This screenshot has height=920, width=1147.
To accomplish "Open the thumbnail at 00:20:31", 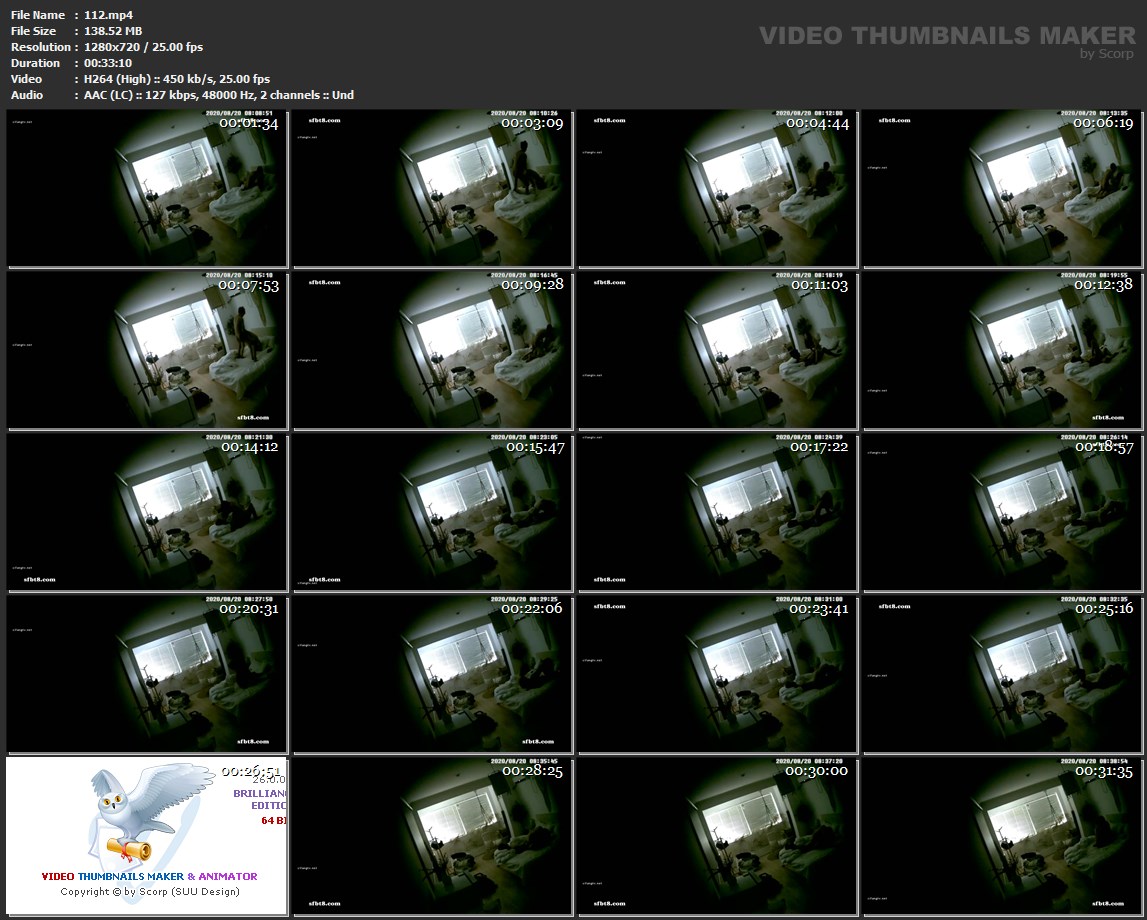I will pos(147,674).
